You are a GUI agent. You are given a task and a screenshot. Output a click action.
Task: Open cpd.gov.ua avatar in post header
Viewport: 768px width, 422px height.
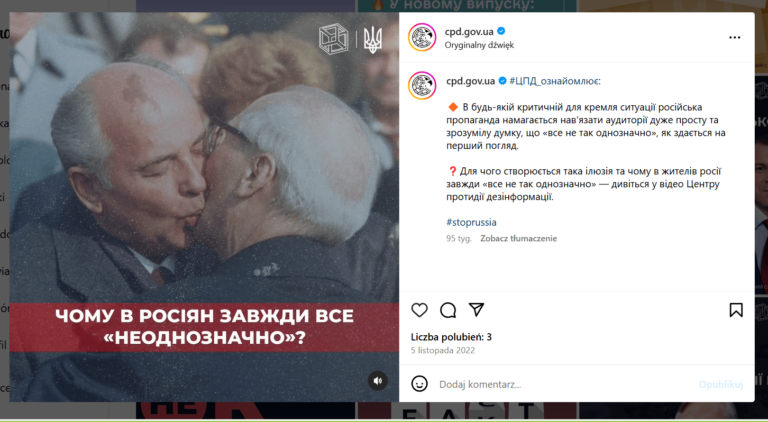click(x=422, y=37)
